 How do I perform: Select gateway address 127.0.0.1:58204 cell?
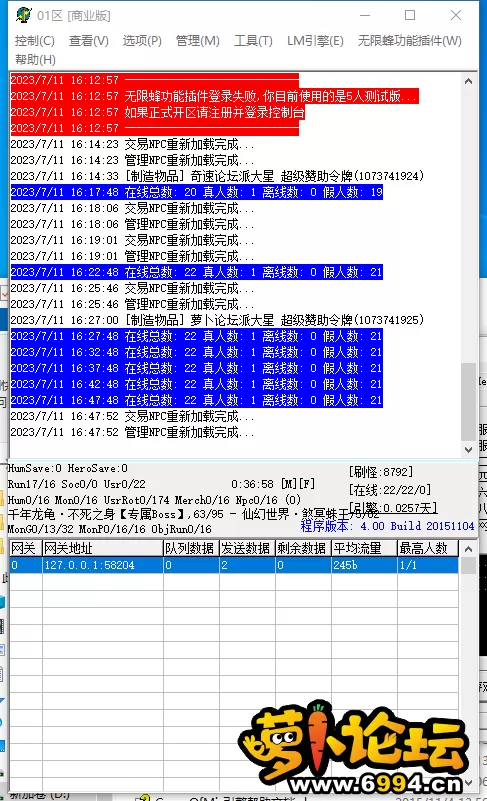pyautogui.click(x=102, y=565)
